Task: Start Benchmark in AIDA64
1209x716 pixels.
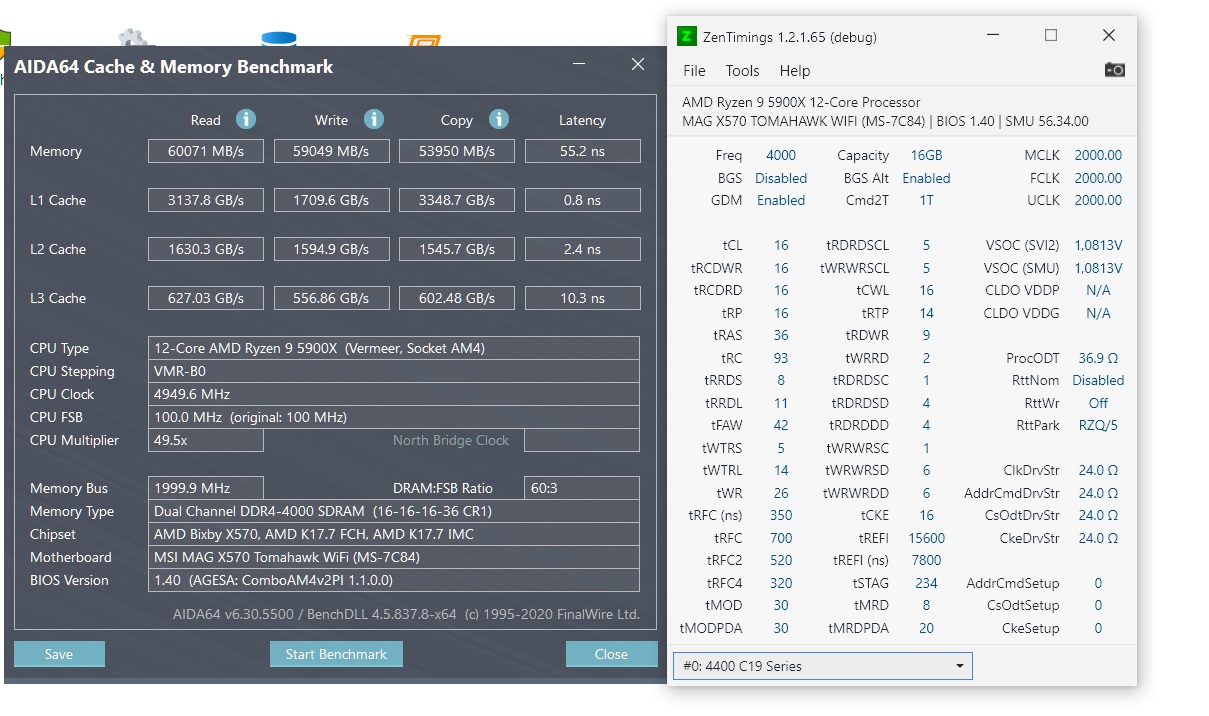Action: click(x=336, y=654)
